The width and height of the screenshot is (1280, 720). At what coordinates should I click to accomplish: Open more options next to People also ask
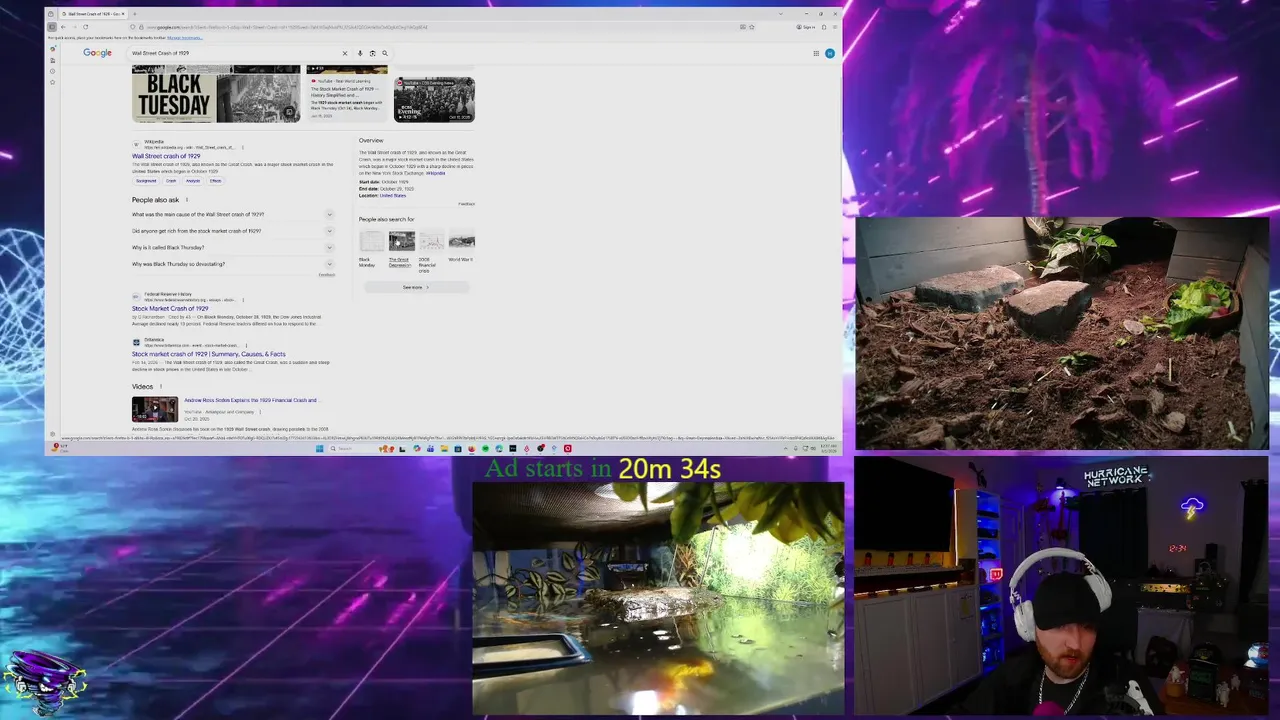186,200
